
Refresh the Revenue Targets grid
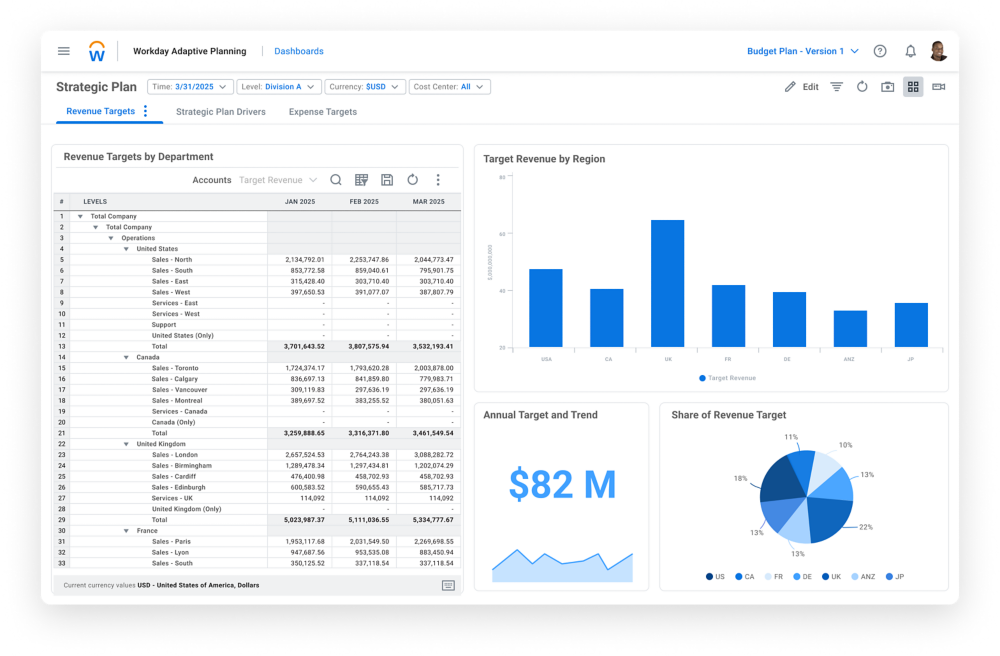point(413,180)
